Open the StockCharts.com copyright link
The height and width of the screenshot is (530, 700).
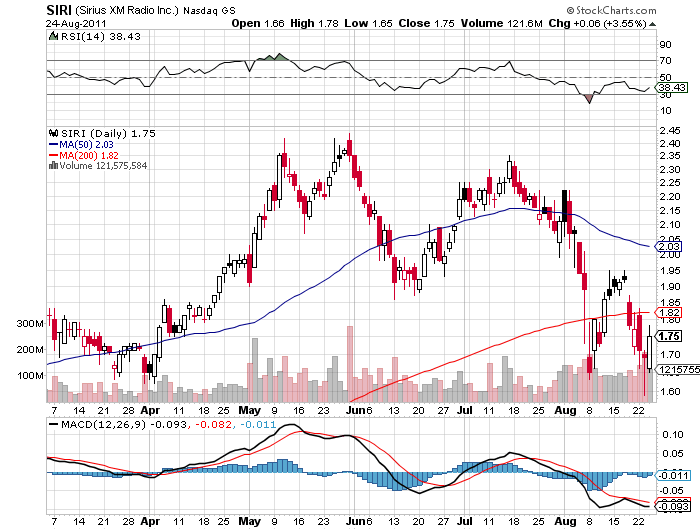pos(612,10)
